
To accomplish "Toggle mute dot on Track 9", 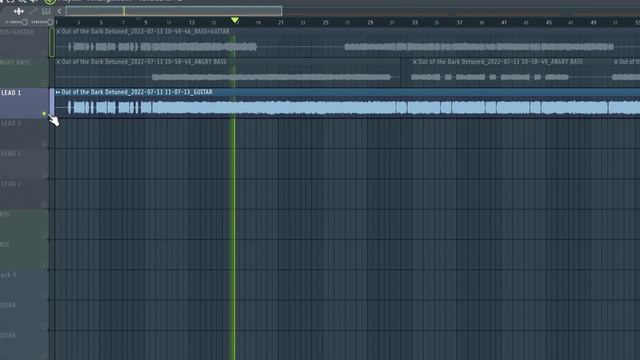I will click(x=44, y=295).
